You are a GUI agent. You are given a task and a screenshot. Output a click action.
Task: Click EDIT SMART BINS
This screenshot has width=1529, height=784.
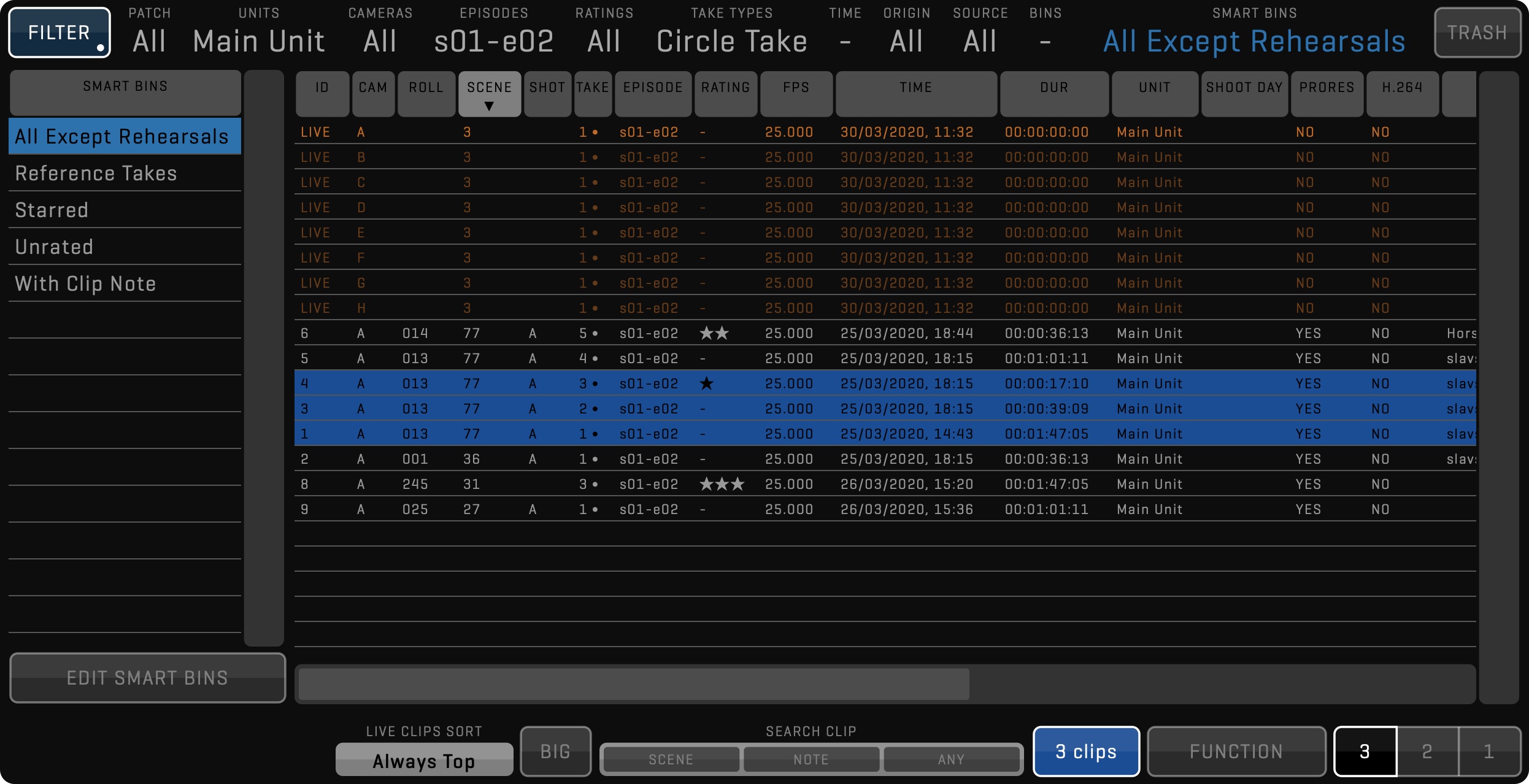(147, 678)
